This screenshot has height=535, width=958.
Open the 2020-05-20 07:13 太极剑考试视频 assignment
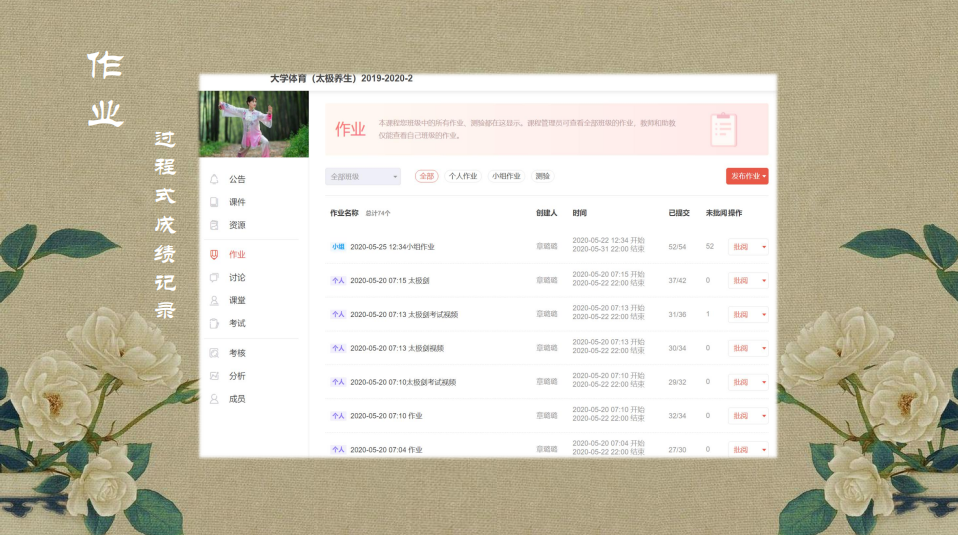[404, 314]
